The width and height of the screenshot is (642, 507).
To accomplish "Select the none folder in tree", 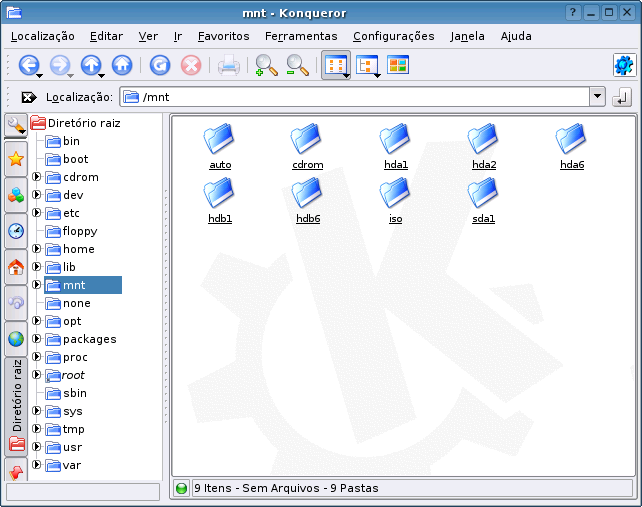I will coord(68,303).
